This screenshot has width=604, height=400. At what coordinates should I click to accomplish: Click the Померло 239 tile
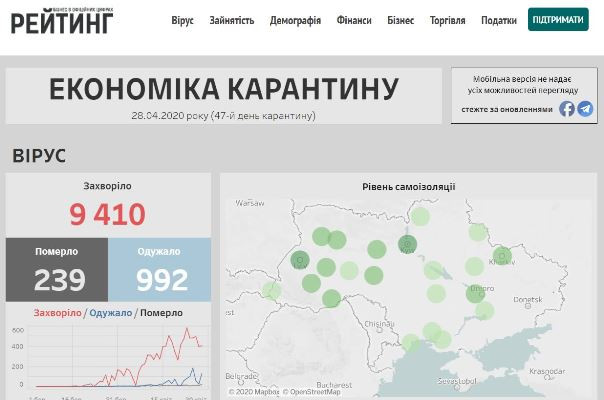tap(57, 269)
